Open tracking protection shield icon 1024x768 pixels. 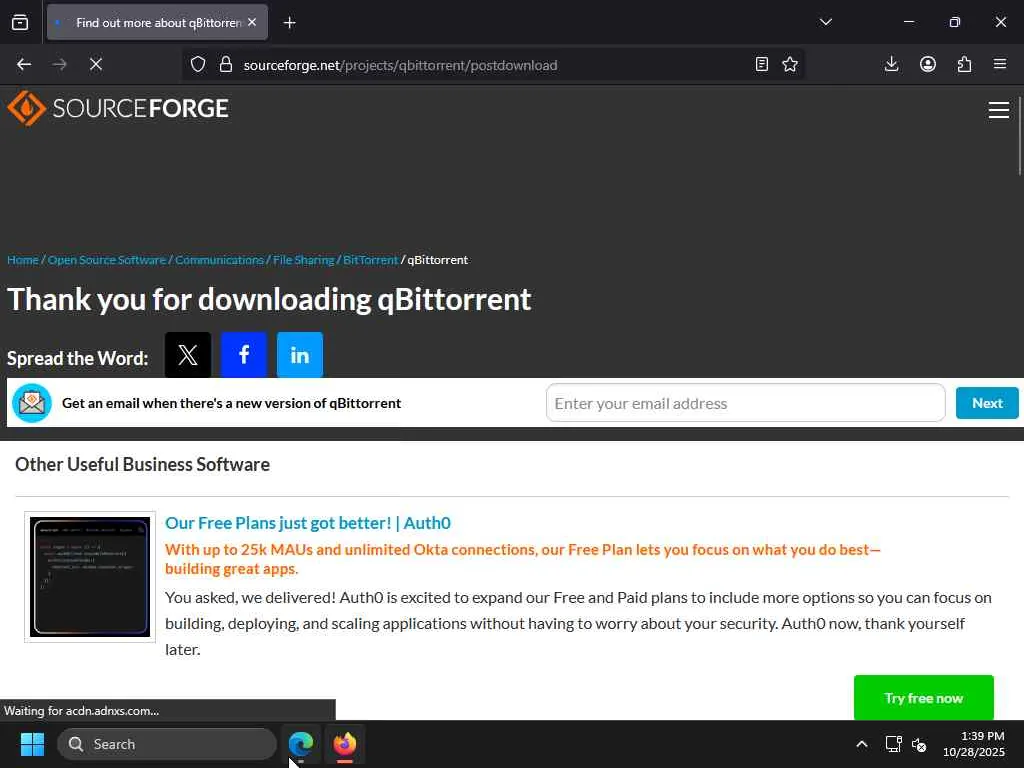(x=198, y=64)
